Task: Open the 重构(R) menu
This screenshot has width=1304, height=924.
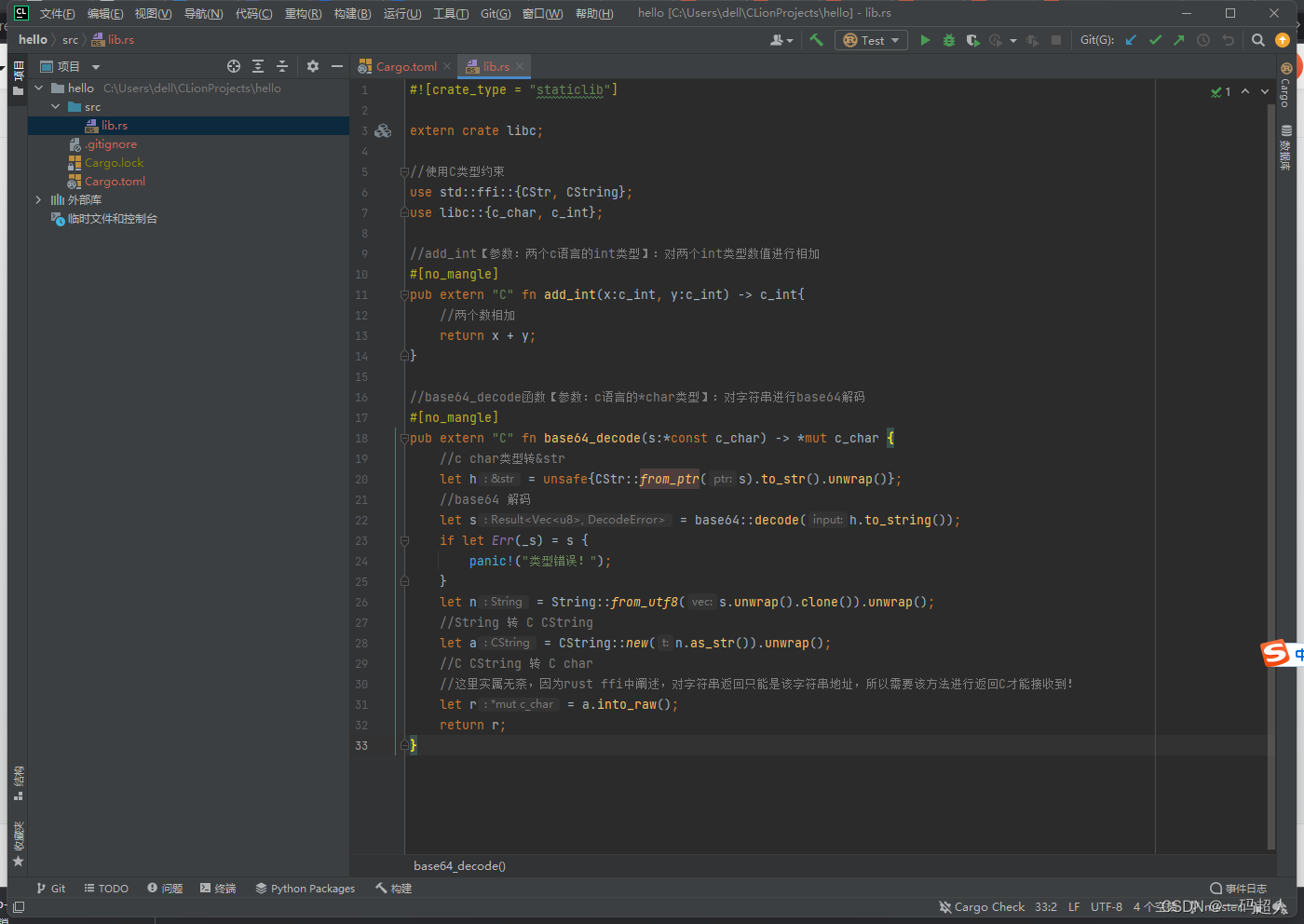Action: click(x=303, y=13)
